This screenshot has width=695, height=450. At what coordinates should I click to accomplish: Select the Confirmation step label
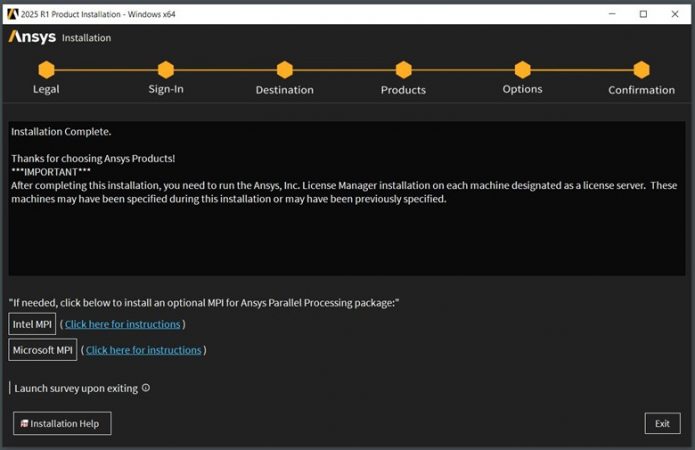[x=641, y=90]
